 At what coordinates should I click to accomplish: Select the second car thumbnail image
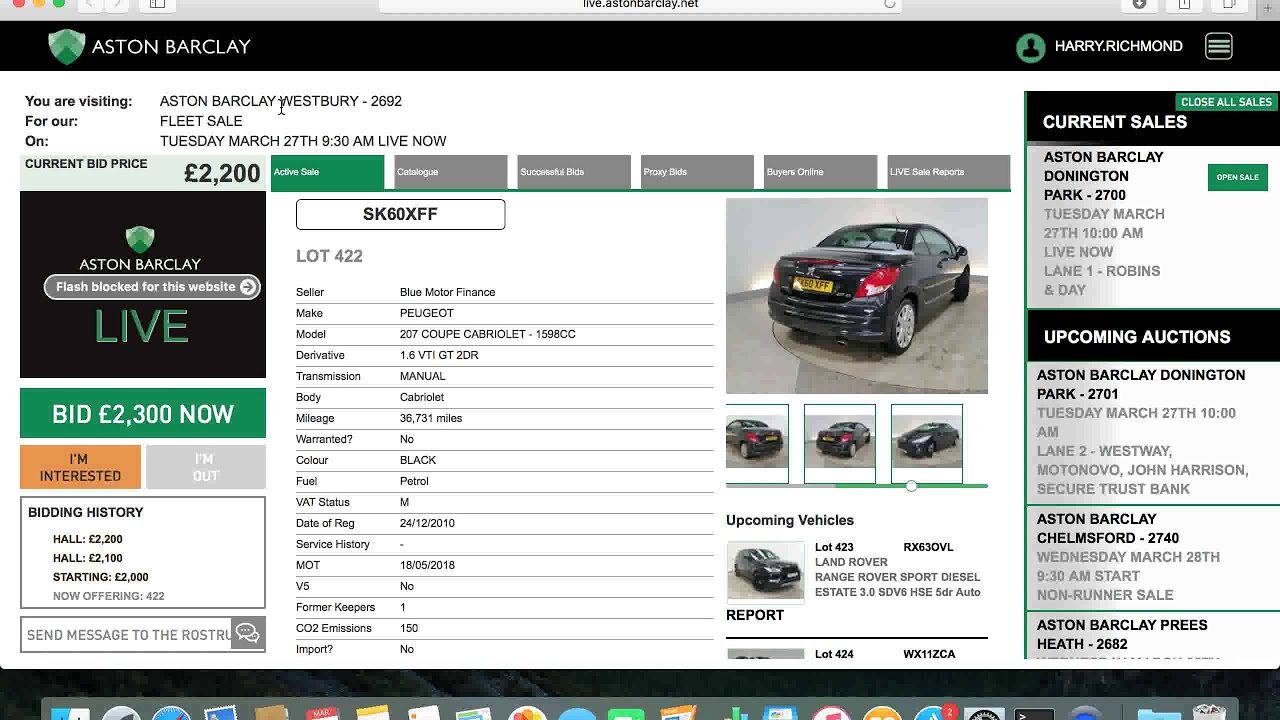point(840,443)
